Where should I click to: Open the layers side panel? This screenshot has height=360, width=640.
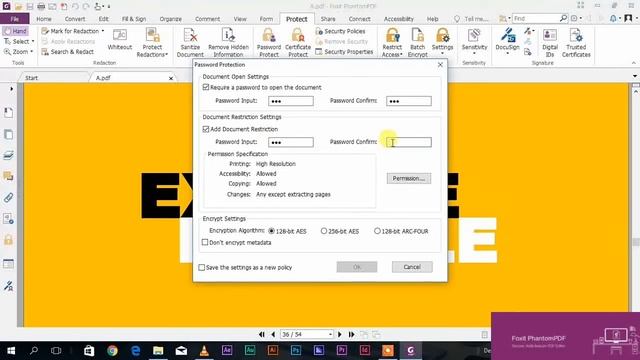(x=8, y=155)
